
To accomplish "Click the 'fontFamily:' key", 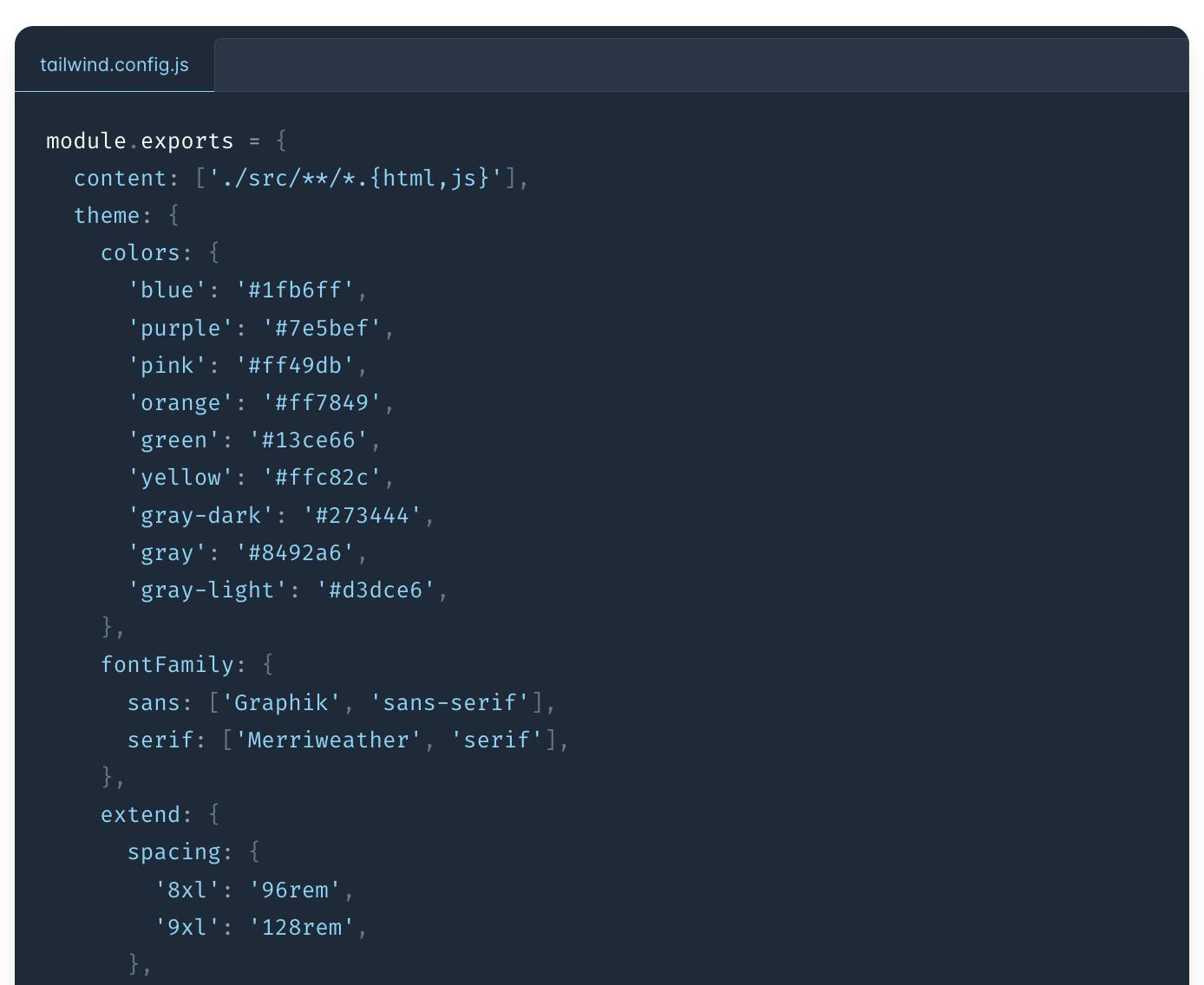I will coord(173,665).
